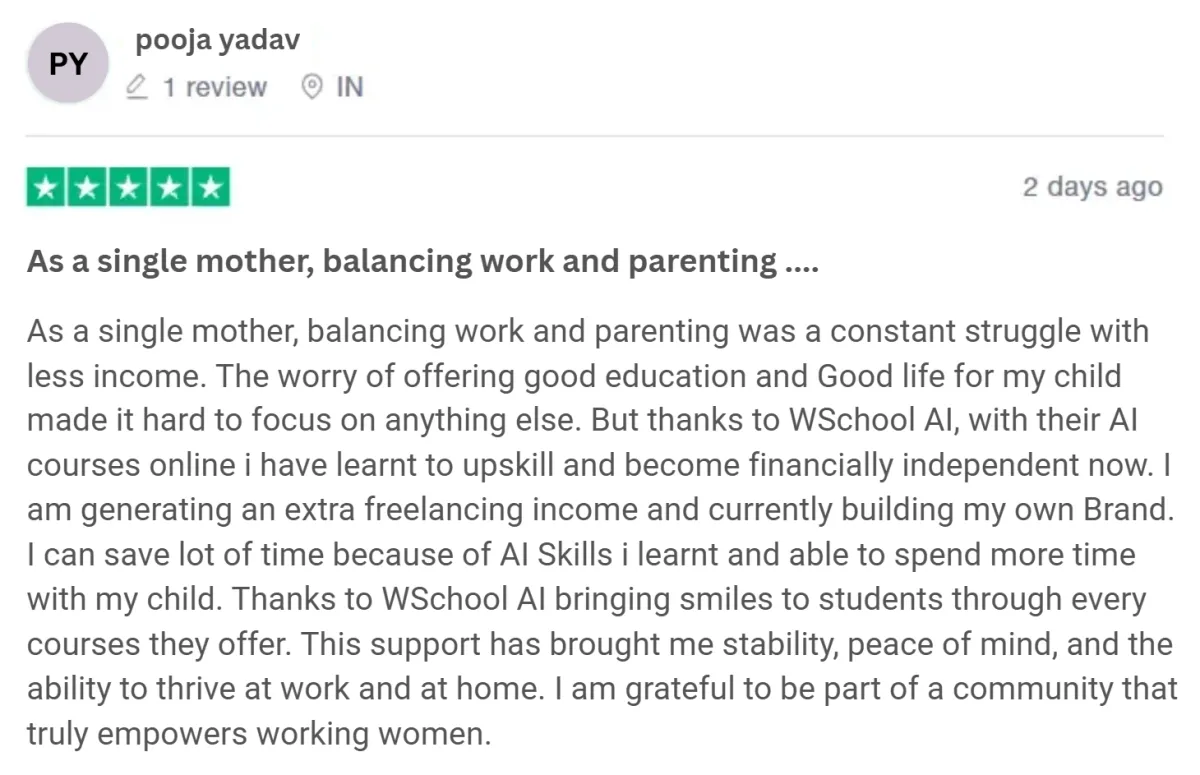Image resolution: width=1200 pixels, height=775 pixels.
Task: Click the first body line about constant struggle
Action: click(588, 332)
